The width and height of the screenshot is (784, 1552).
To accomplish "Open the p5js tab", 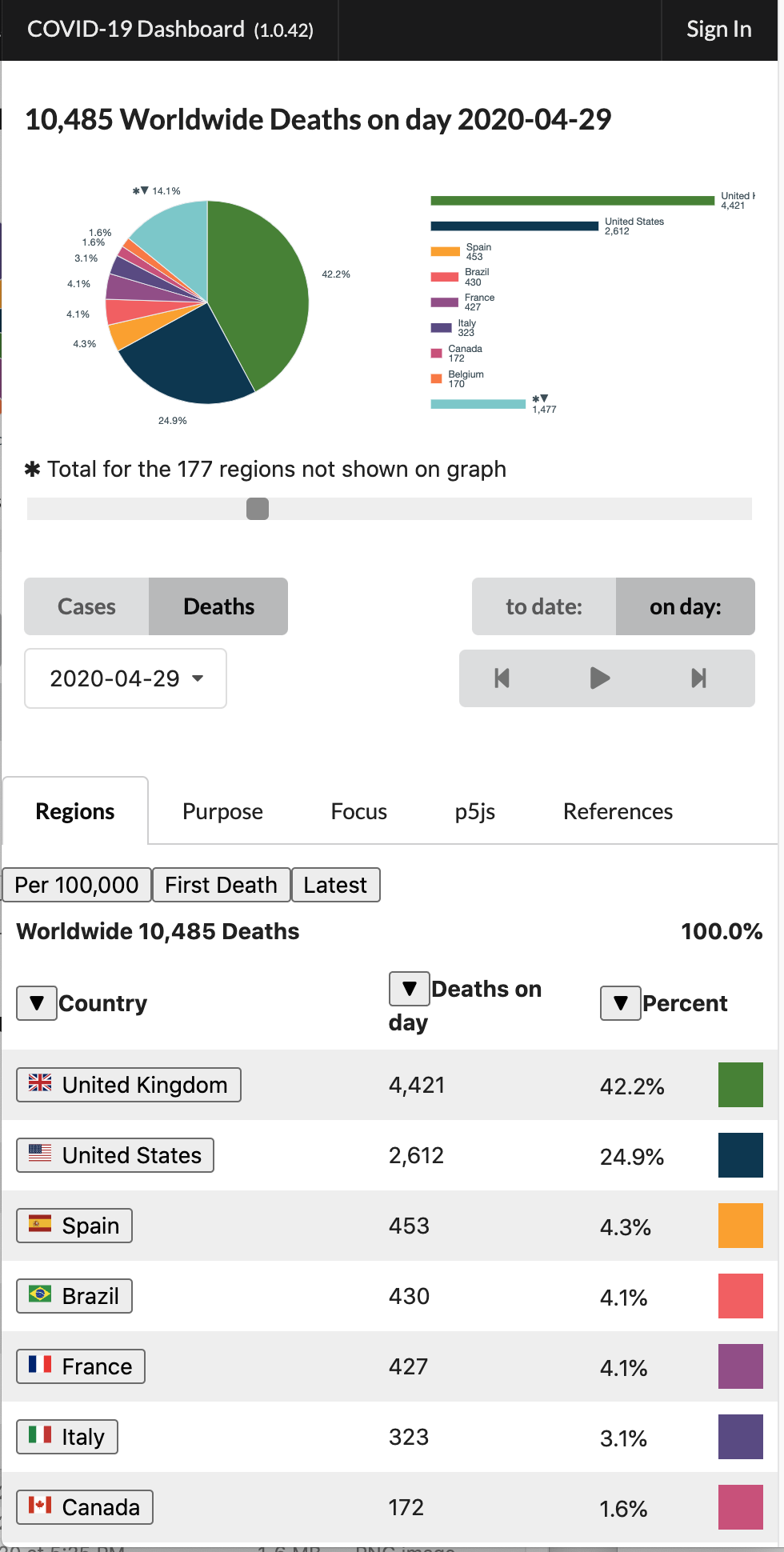I will (x=475, y=811).
